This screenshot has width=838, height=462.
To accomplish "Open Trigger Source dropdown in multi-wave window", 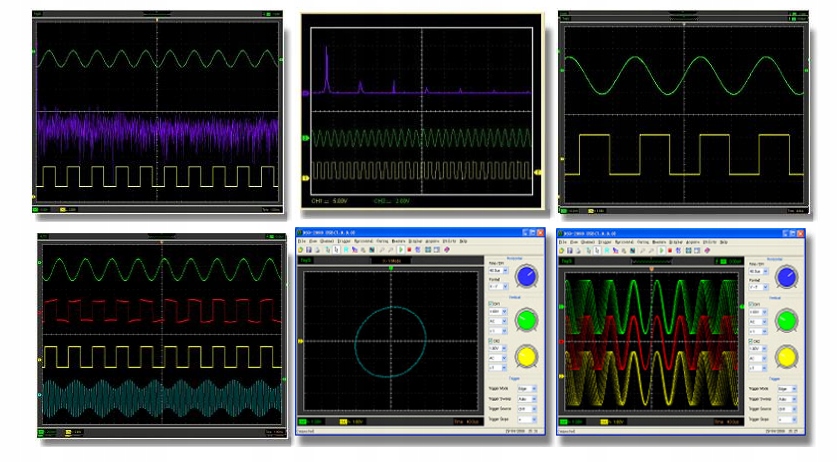I will (789, 409).
